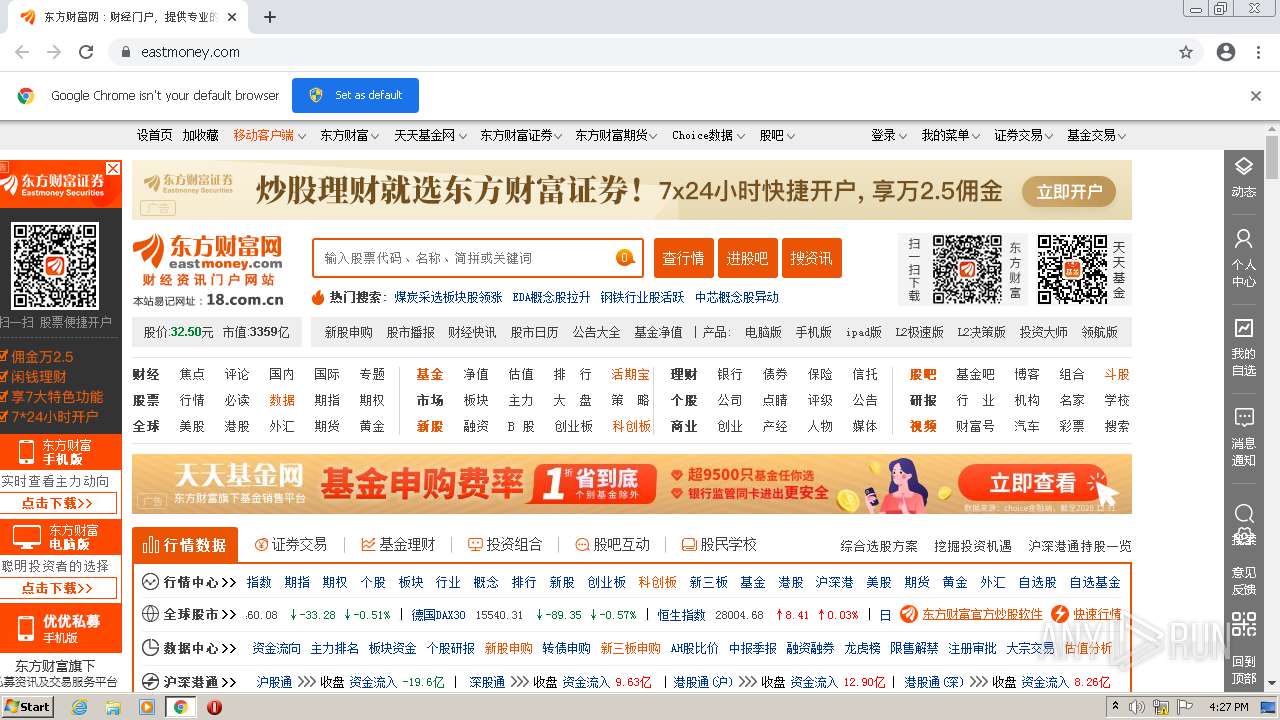The image size is (1280, 720).
Task: Click the 沪深港通 round icon
Action: tap(150, 681)
